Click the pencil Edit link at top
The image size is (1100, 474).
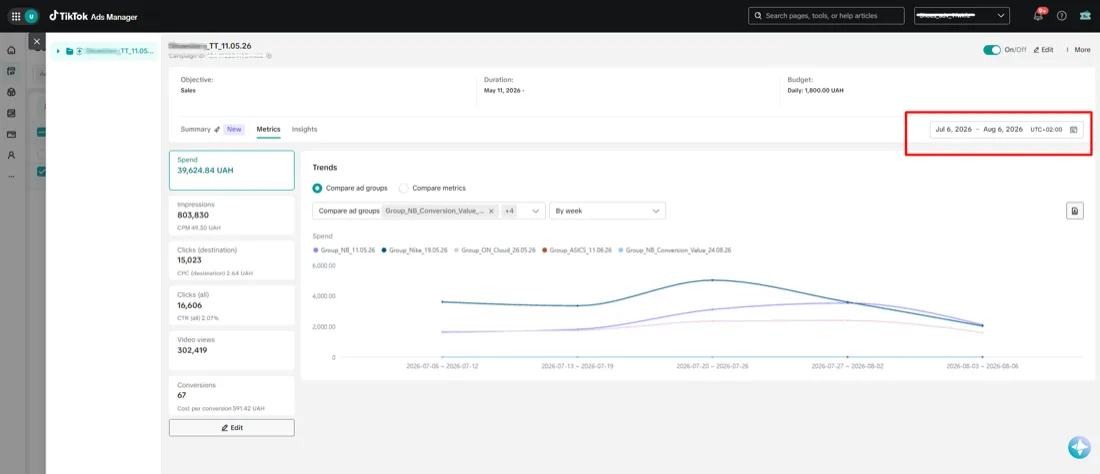[x=1043, y=50]
